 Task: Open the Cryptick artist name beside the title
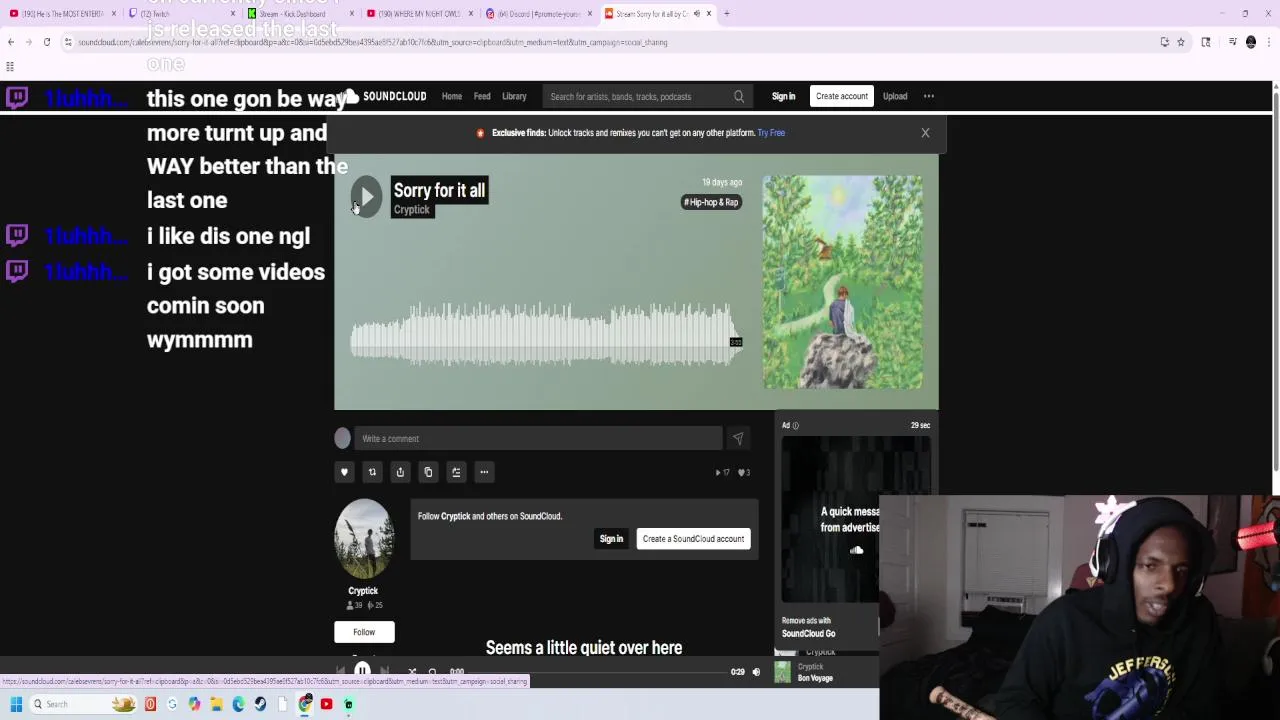(411, 210)
